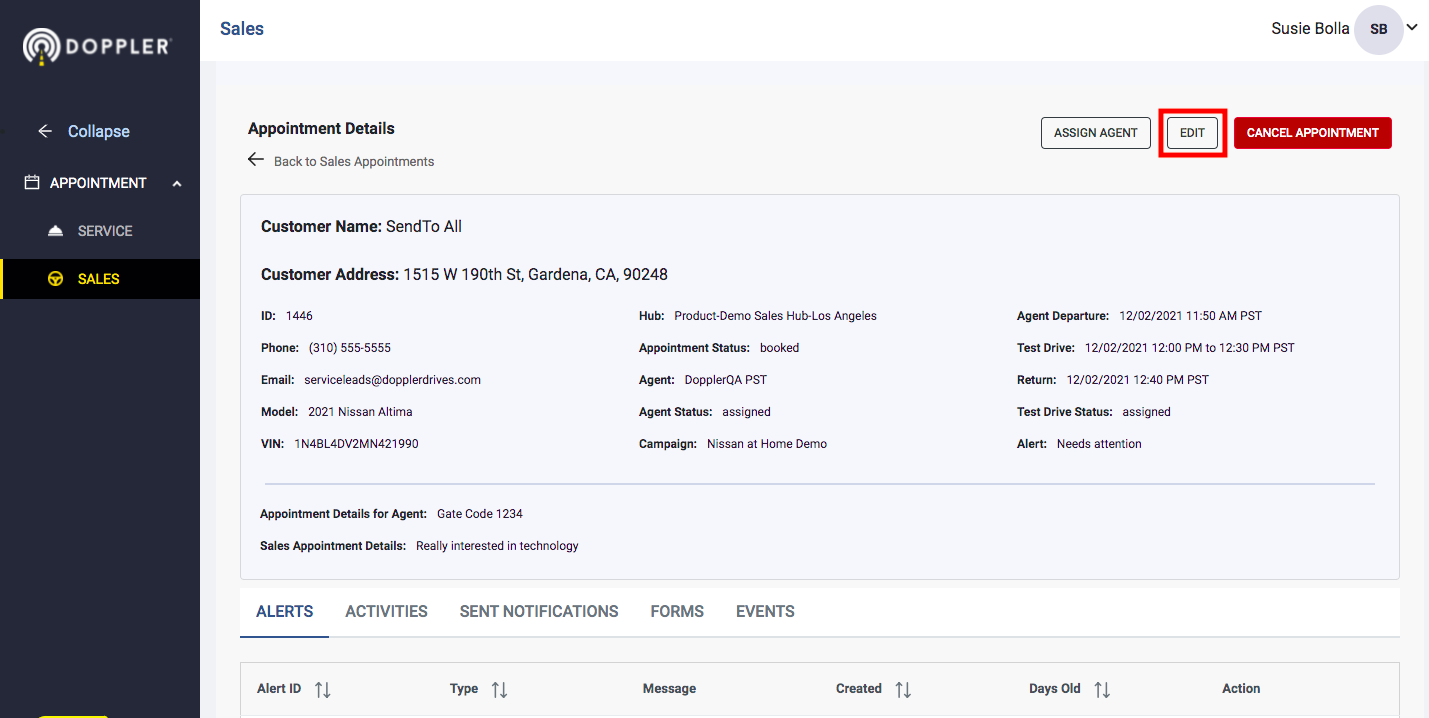Collapse the Appointment menu chevron

pyautogui.click(x=177, y=184)
